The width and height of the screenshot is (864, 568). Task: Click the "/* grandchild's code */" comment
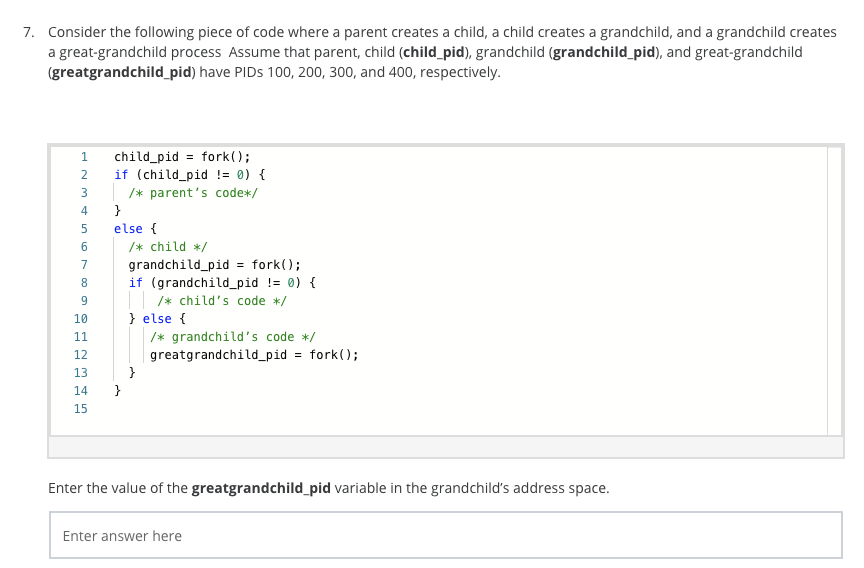(x=233, y=337)
